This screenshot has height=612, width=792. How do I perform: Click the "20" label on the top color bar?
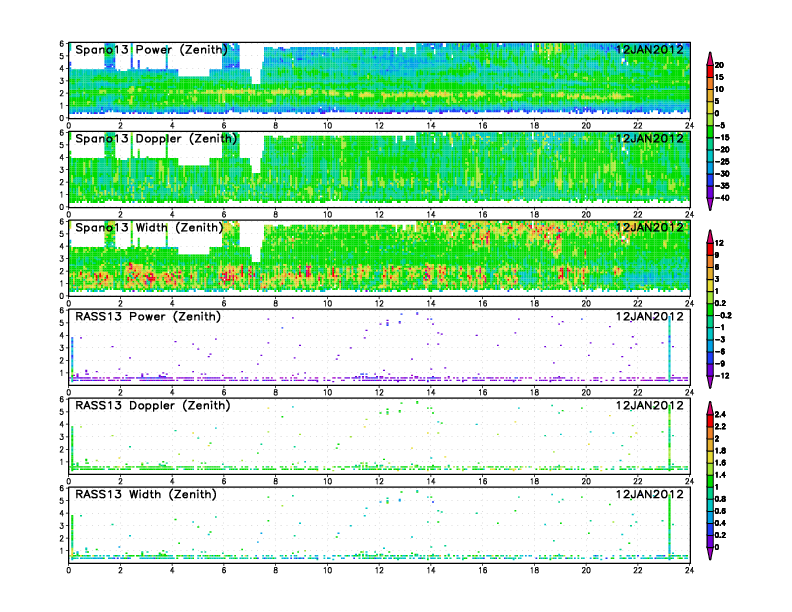719,65
